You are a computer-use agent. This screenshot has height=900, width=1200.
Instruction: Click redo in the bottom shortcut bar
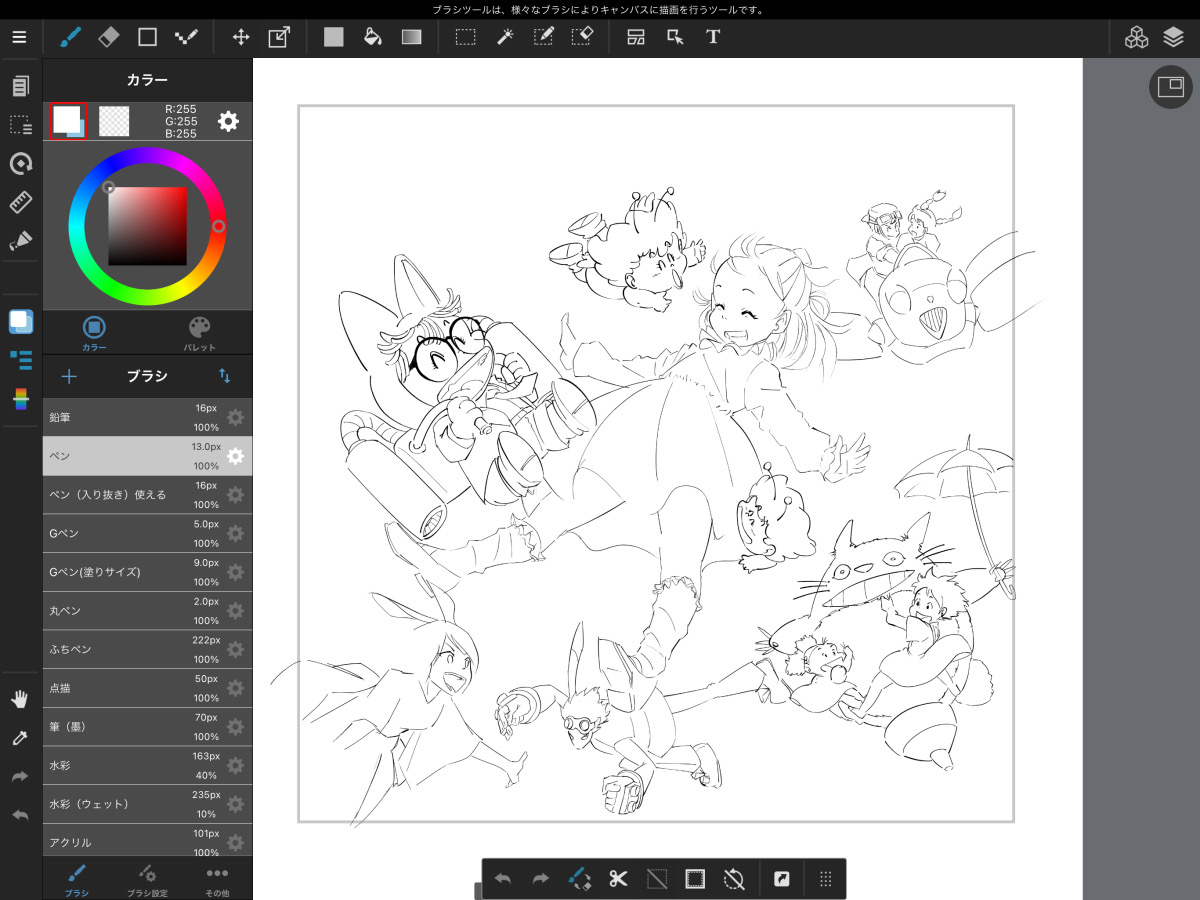(x=541, y=879)
